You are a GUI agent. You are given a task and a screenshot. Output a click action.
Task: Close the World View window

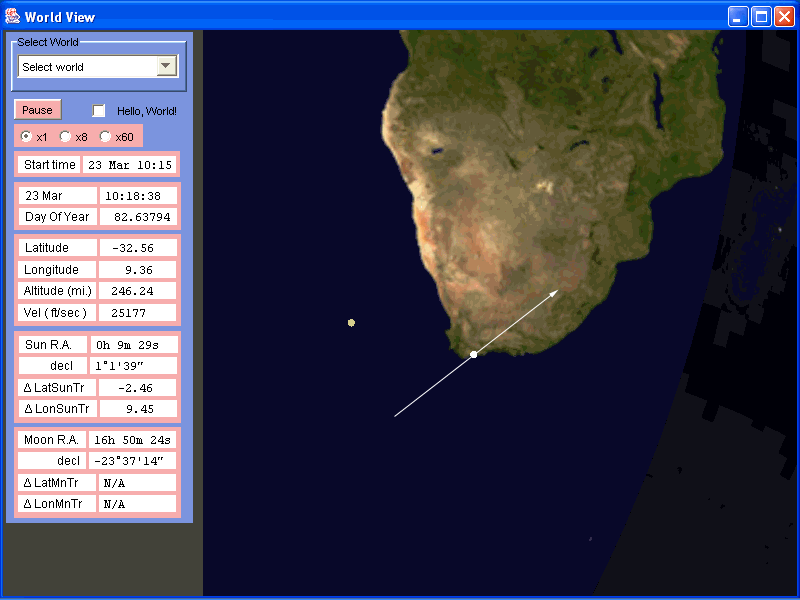783,16
